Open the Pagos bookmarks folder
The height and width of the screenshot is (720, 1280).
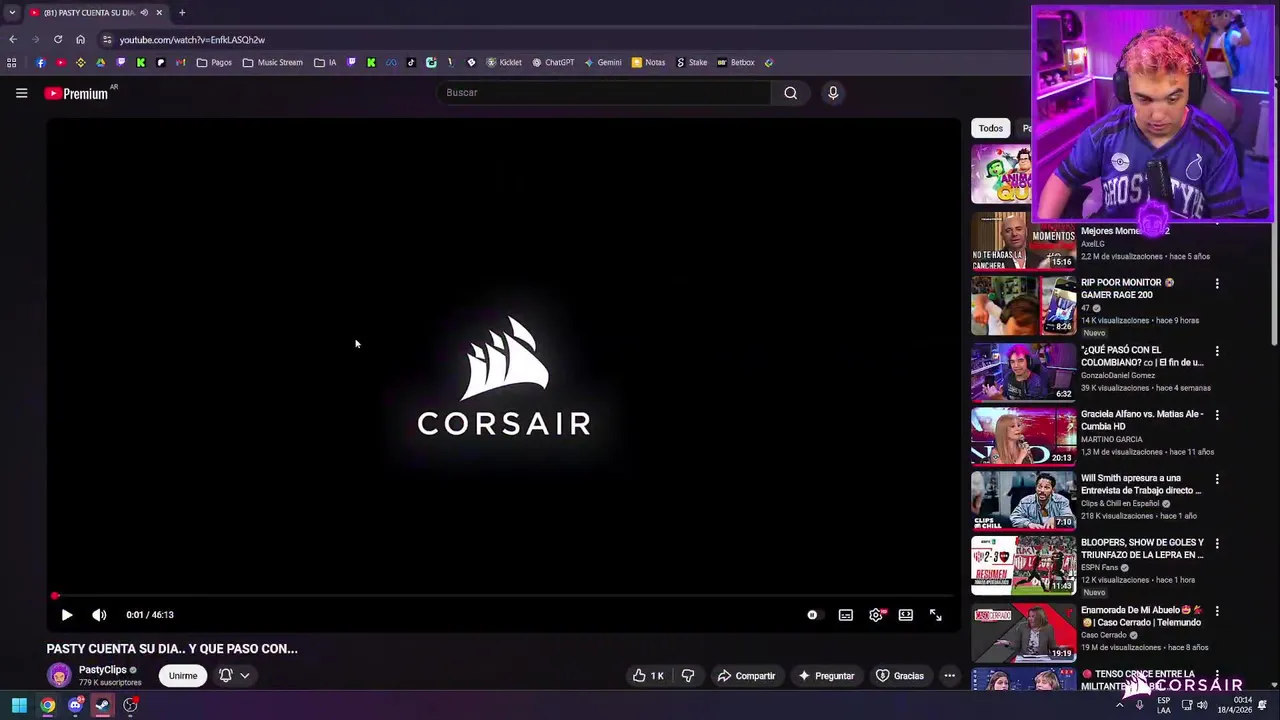tap(214, 62)
